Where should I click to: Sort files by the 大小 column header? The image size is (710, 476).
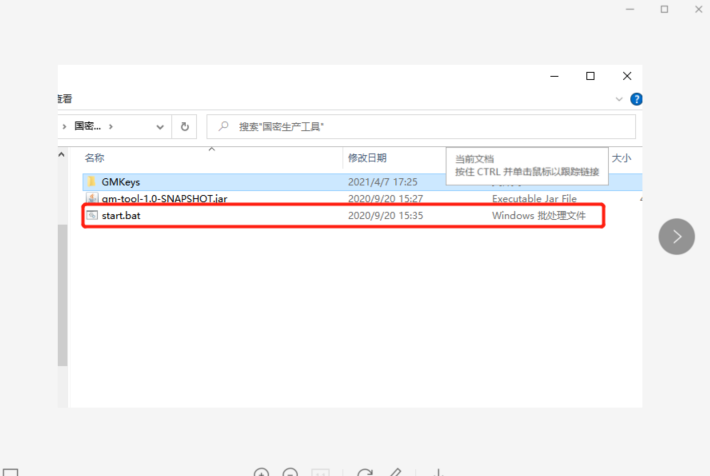621,158
